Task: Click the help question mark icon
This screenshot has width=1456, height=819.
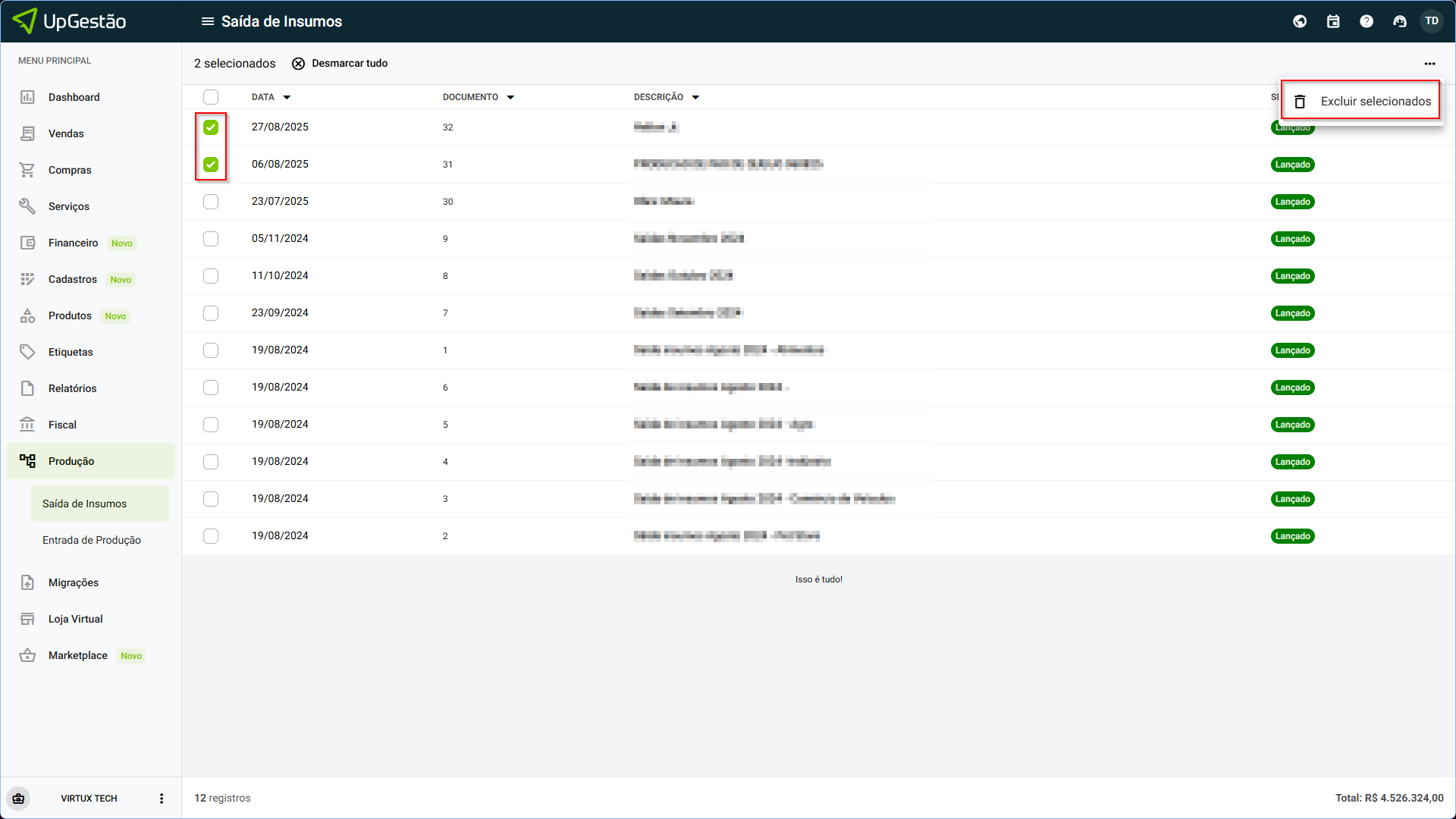Action: 1367,21
